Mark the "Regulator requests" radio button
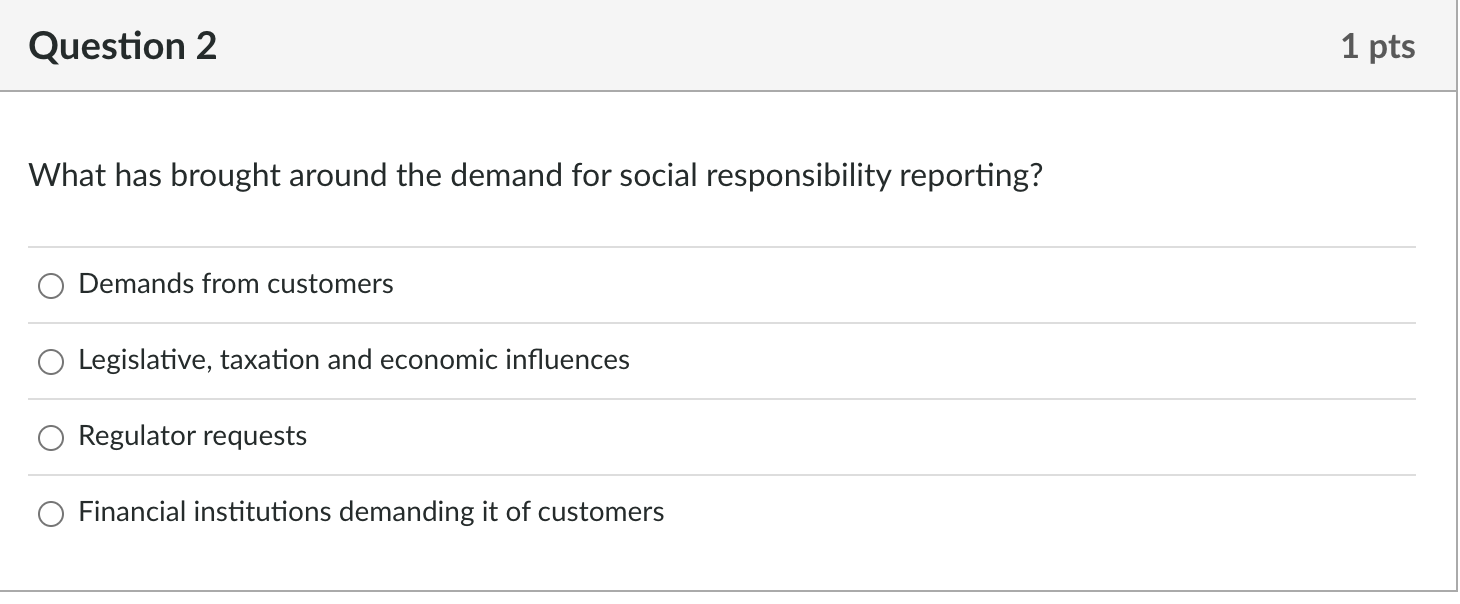Screen dimensions: 1460x604 51,439
